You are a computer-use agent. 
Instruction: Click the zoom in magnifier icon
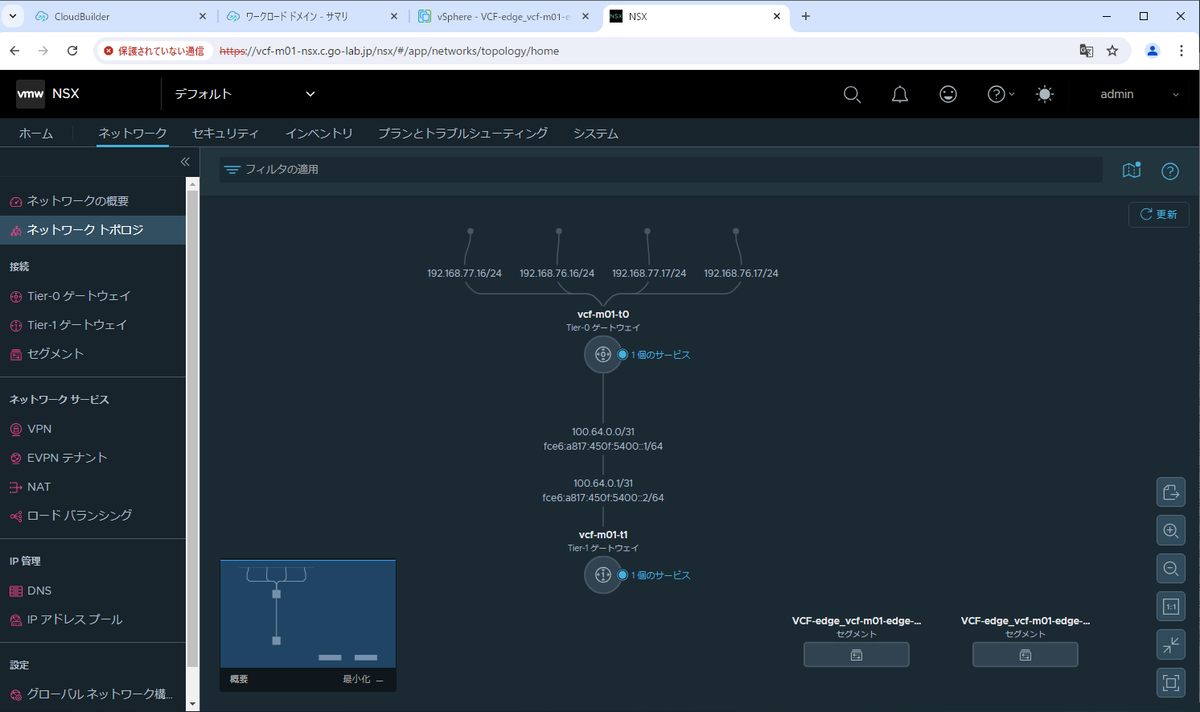(1170, 530)
